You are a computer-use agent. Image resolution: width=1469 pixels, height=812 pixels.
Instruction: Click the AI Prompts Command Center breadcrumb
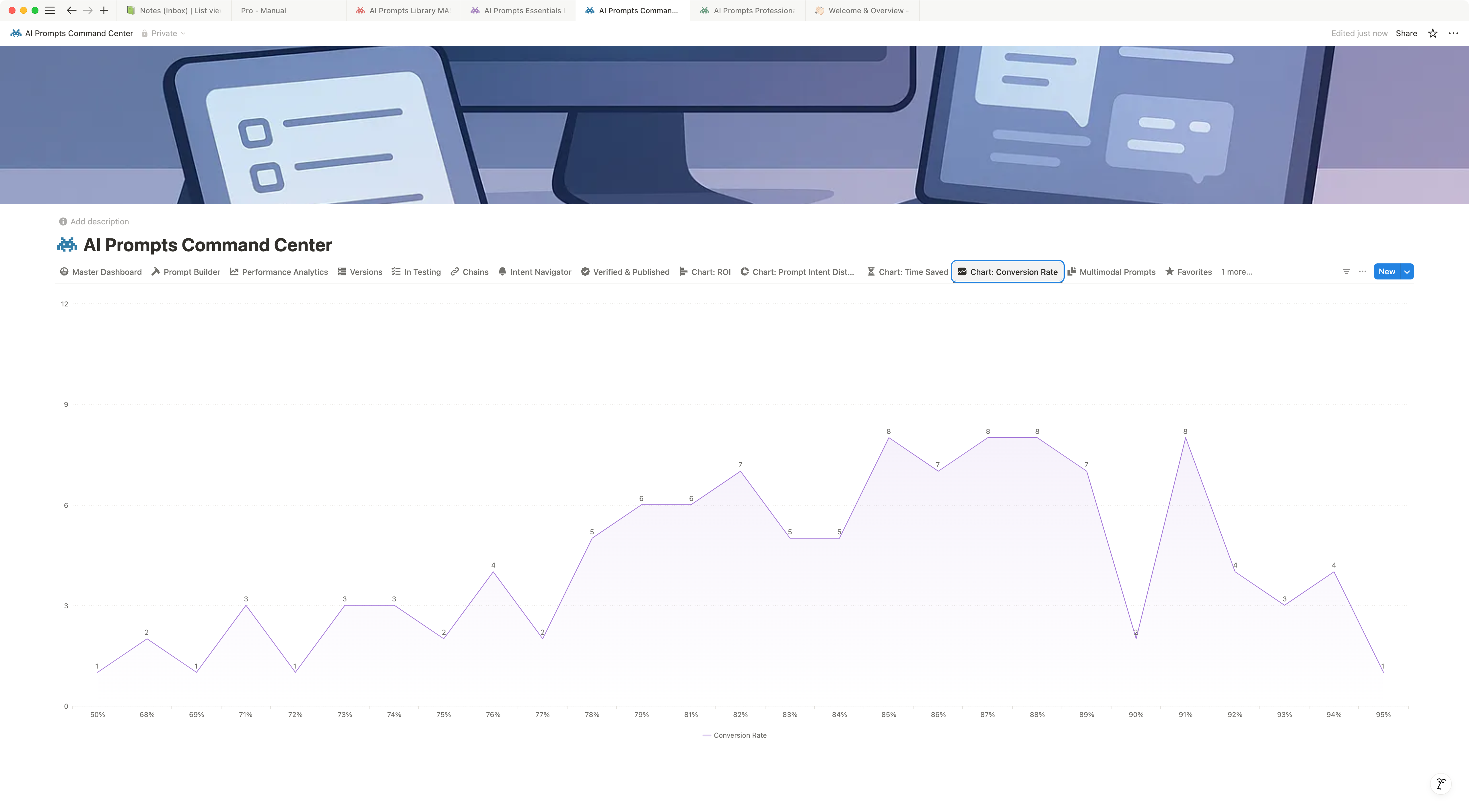(x=79, y=33)
